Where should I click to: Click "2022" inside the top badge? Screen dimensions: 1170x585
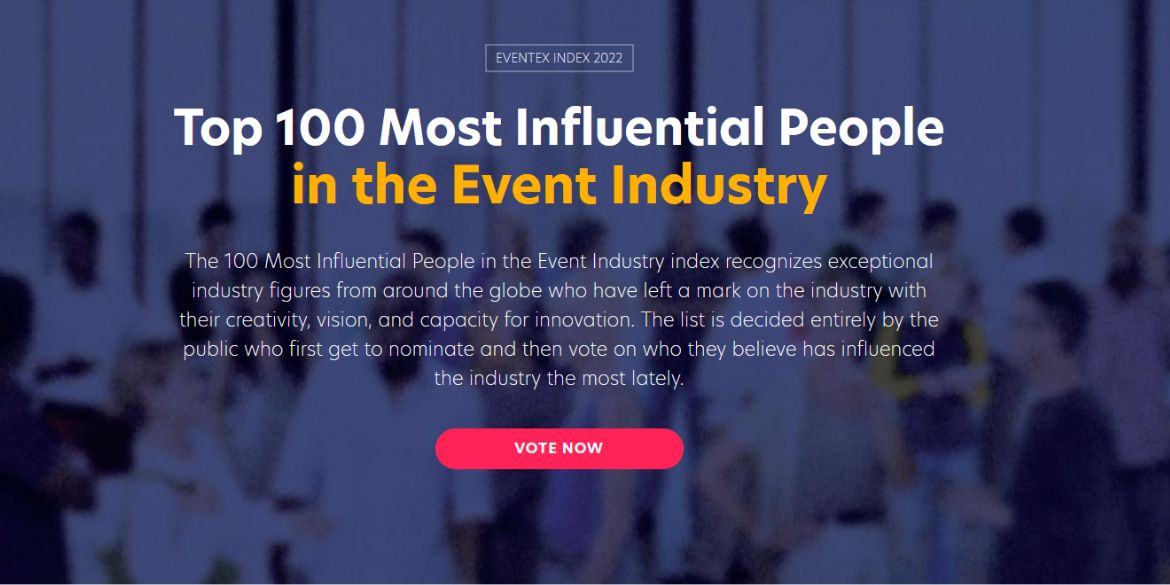click(x=607, y=58)
